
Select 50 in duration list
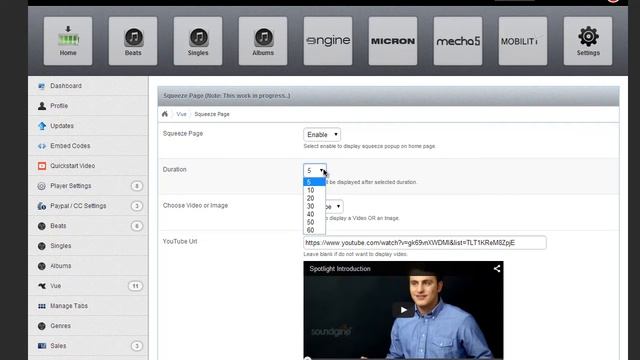point(314,222)
